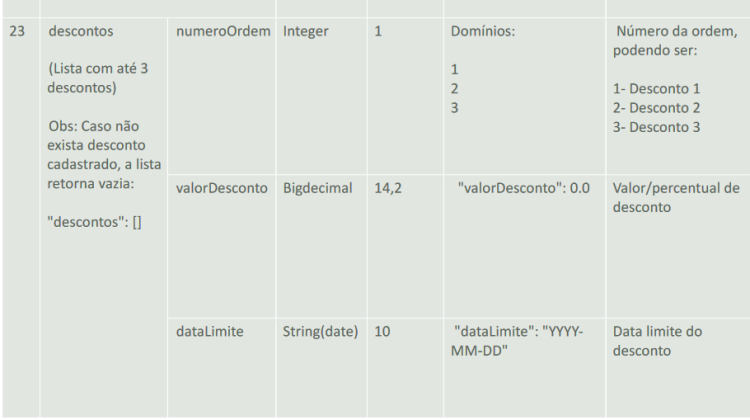Screen dimensions: 750x420
Task: Click the "descontos": [] sample text
Action: pyautogui.click(x=94, y=222)
